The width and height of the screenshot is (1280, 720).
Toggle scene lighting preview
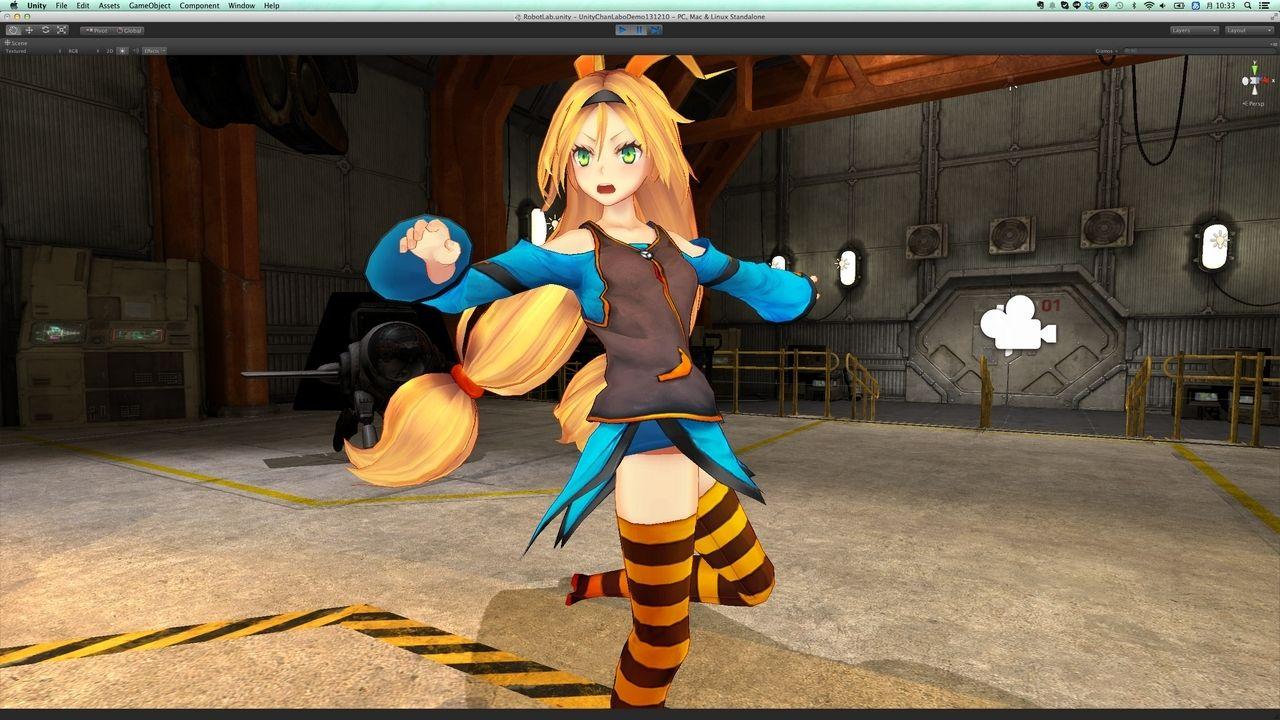pyautogui.click(x=123, y=51)
